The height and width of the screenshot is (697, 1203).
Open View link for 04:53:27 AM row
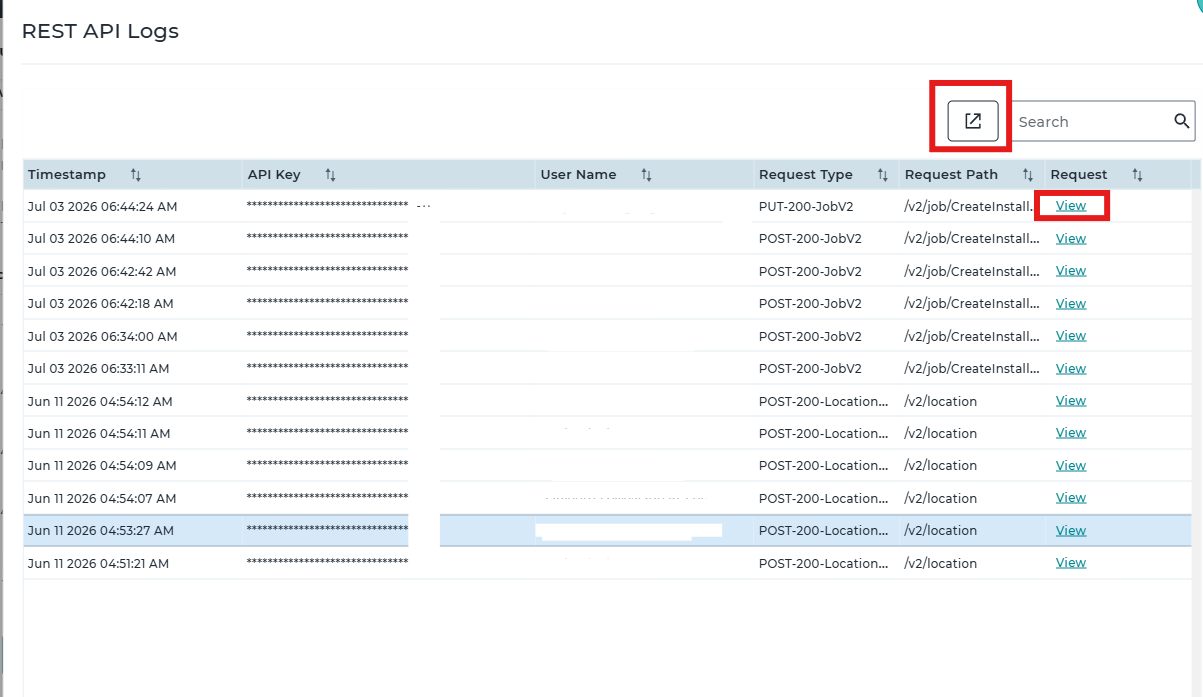[x=1071, y=530]
